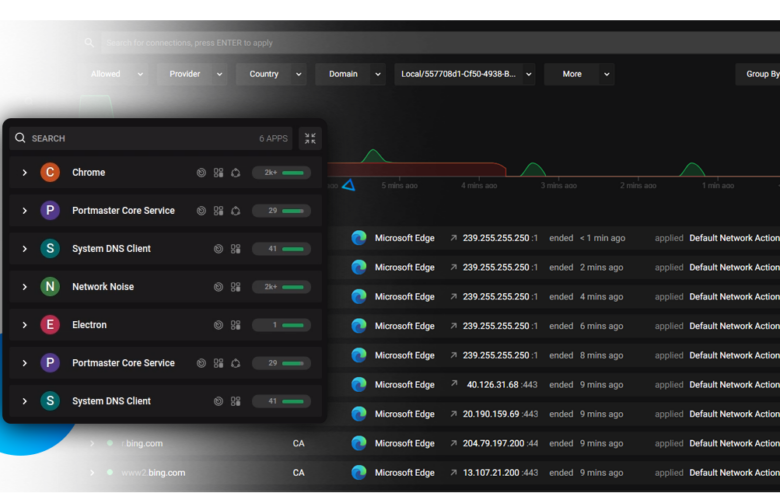780x500 pixels.
Task: Expand the Network Noise row chevron
Action: [x=24, y=287]
